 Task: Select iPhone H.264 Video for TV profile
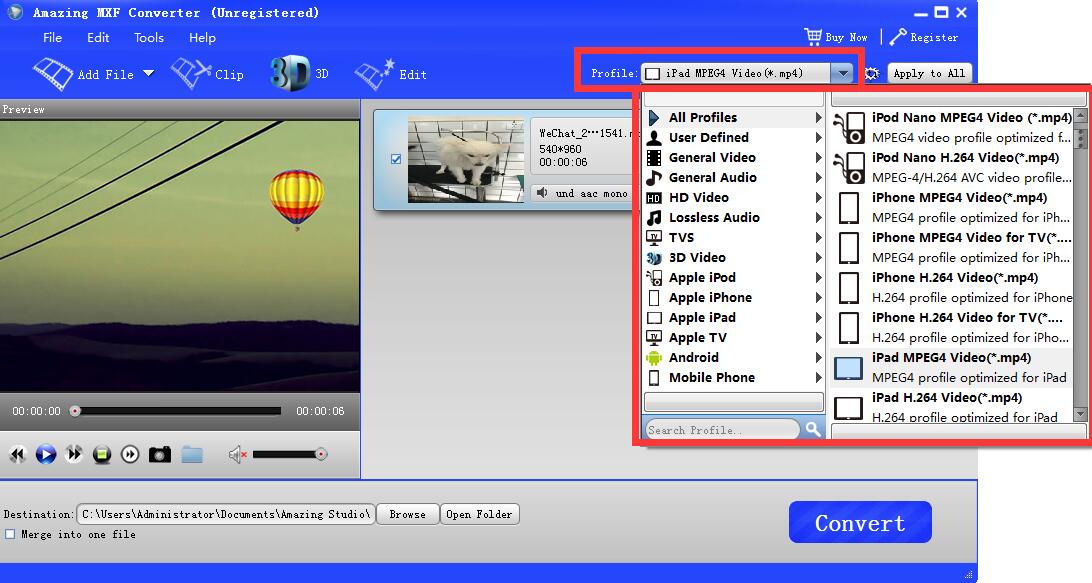point(951,327)
